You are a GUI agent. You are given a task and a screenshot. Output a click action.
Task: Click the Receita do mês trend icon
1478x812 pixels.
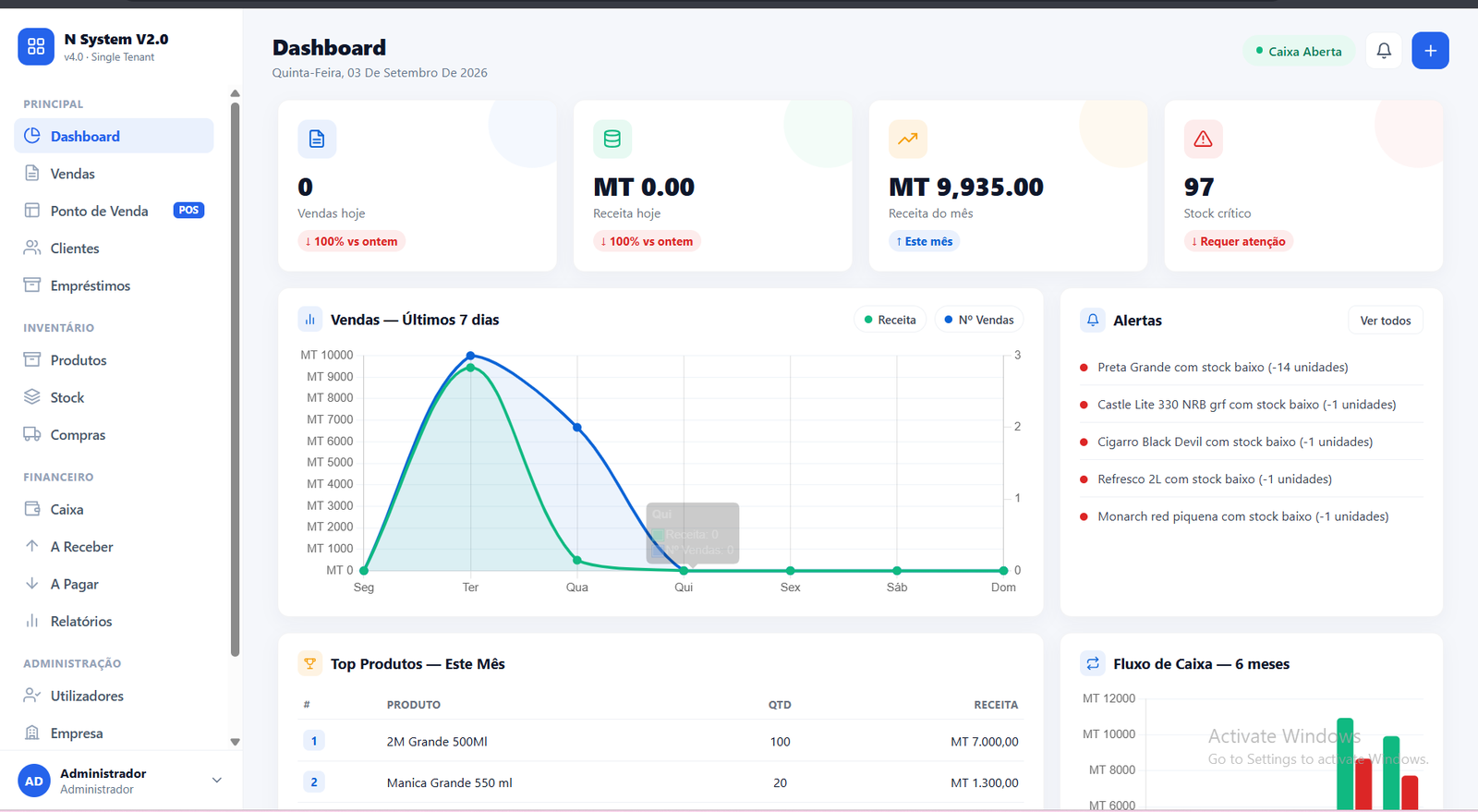pos(908,139)
